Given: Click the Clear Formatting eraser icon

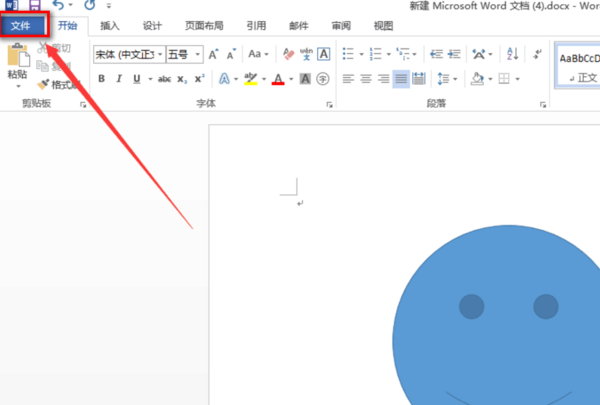Looking at the screenshot, I should tap(289, 54).
